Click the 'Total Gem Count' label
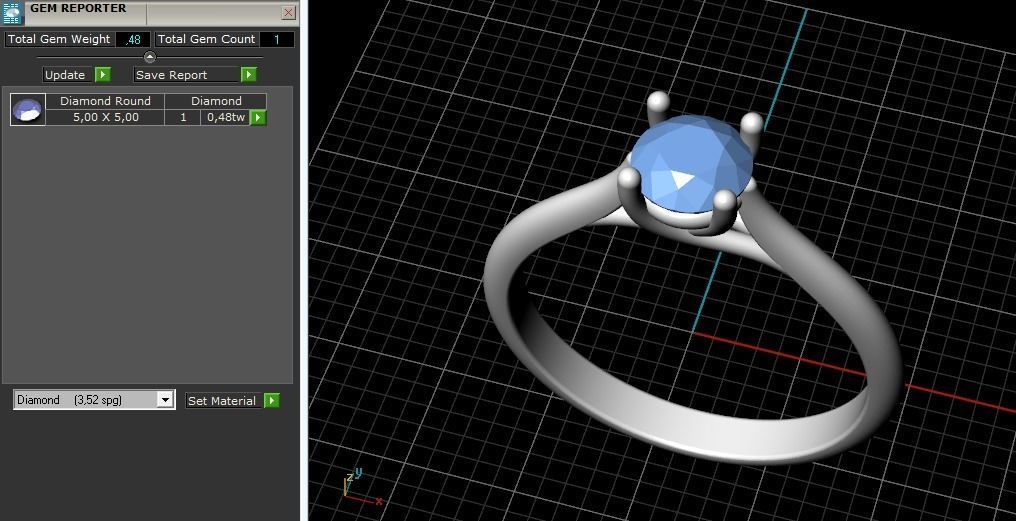1016x521 pixels. point(207,40)
